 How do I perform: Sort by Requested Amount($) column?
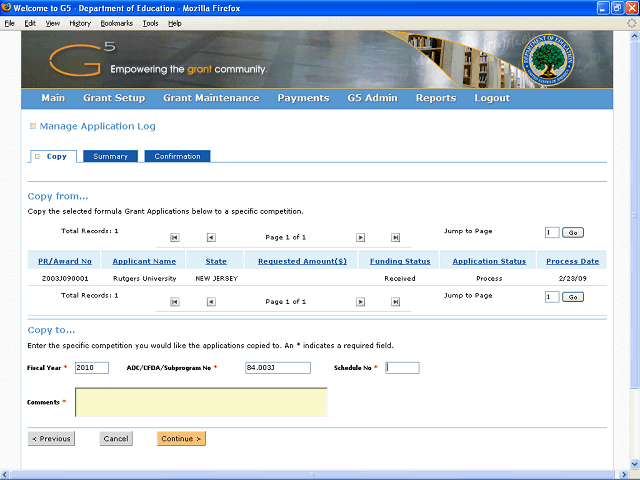(302, 261)
